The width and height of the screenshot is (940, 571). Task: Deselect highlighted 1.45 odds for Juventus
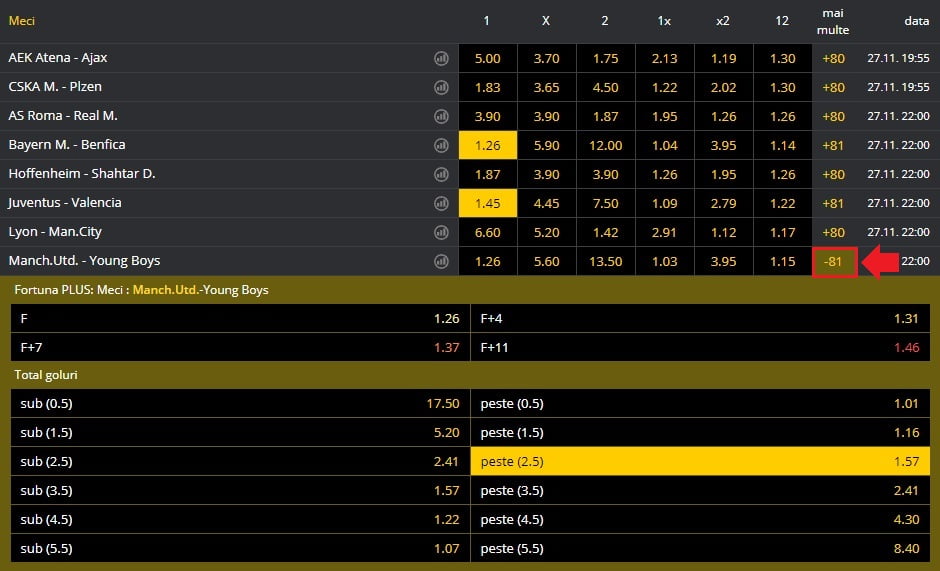(x=488, y=203)
